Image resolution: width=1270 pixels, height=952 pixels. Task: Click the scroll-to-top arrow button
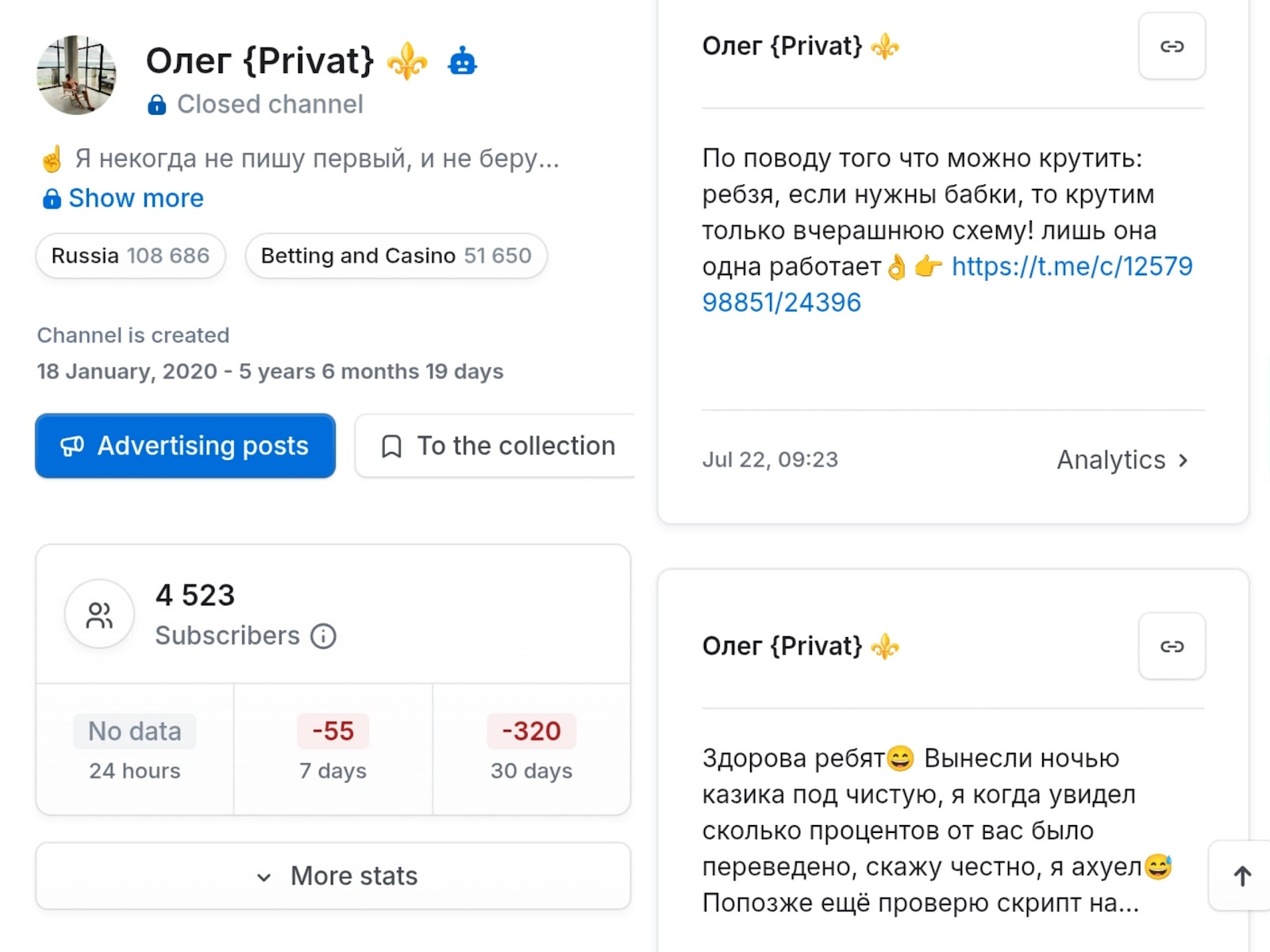[x=1242, y=876]
